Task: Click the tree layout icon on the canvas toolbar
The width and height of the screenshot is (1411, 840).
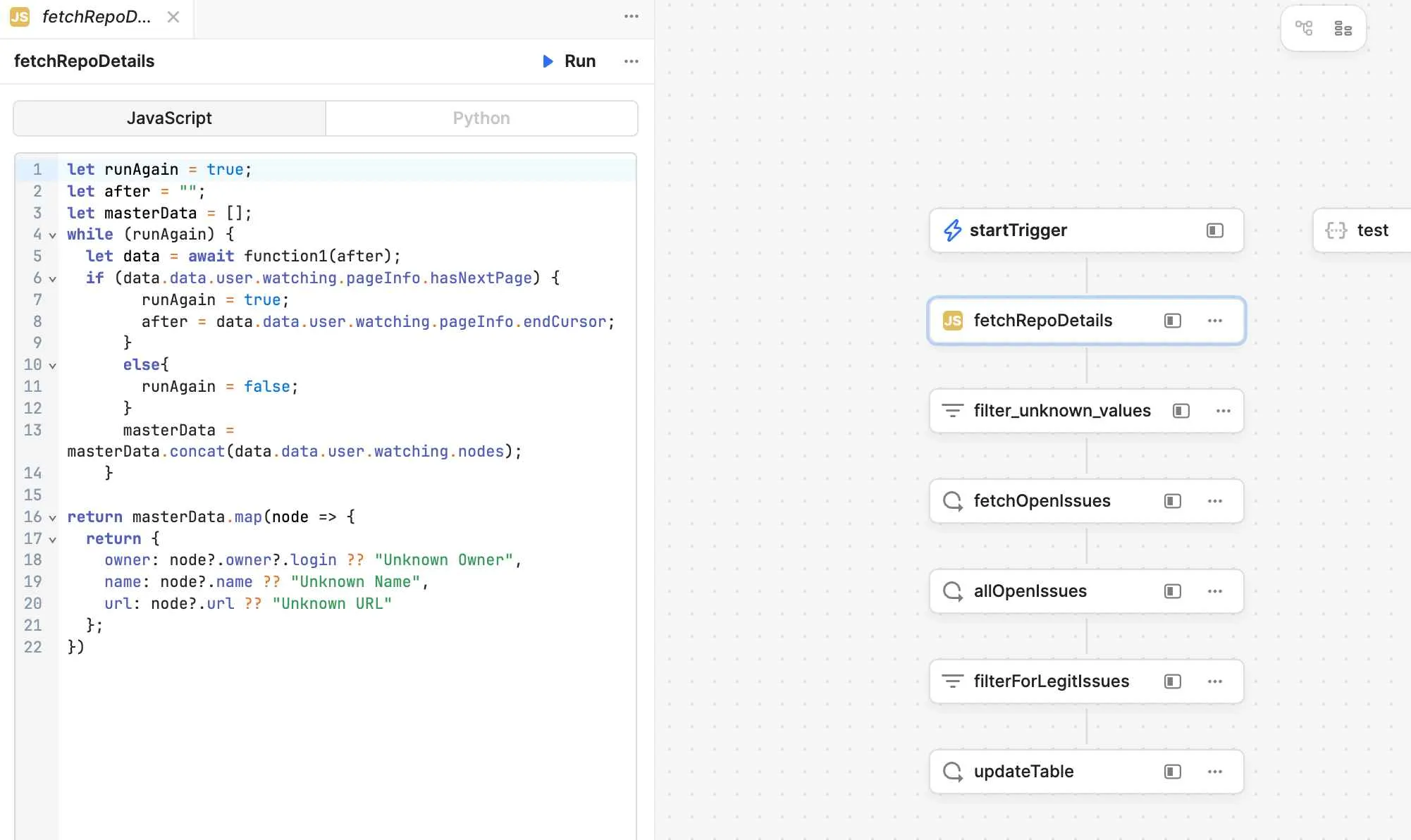Action: [1304, 28]
